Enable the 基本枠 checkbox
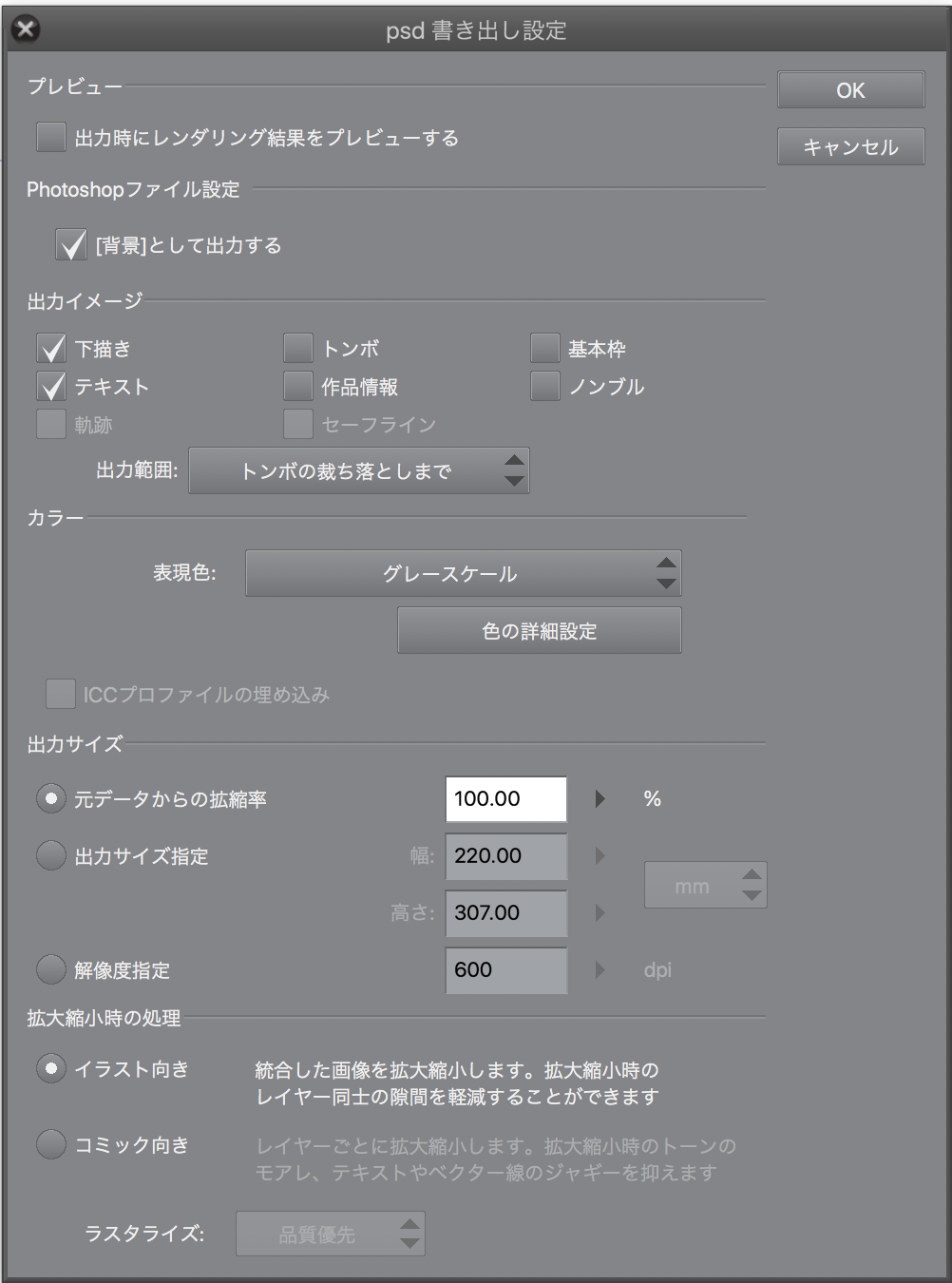 tap(545, 348)
